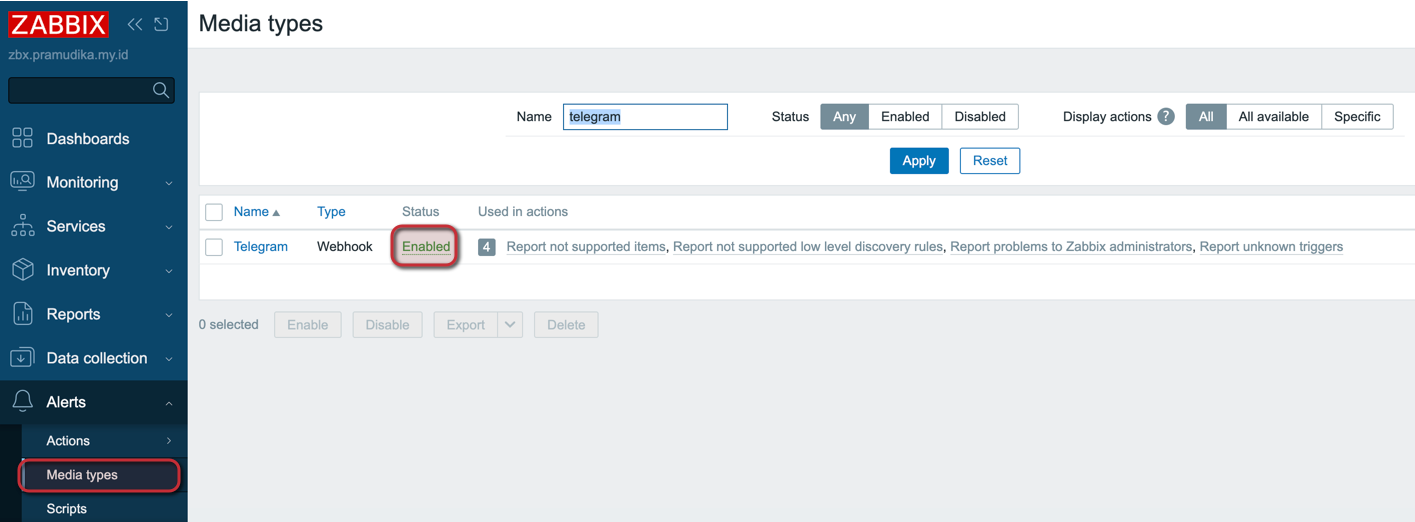Sort table by Name column header
1415x522 pixels.
coord(251,212)
